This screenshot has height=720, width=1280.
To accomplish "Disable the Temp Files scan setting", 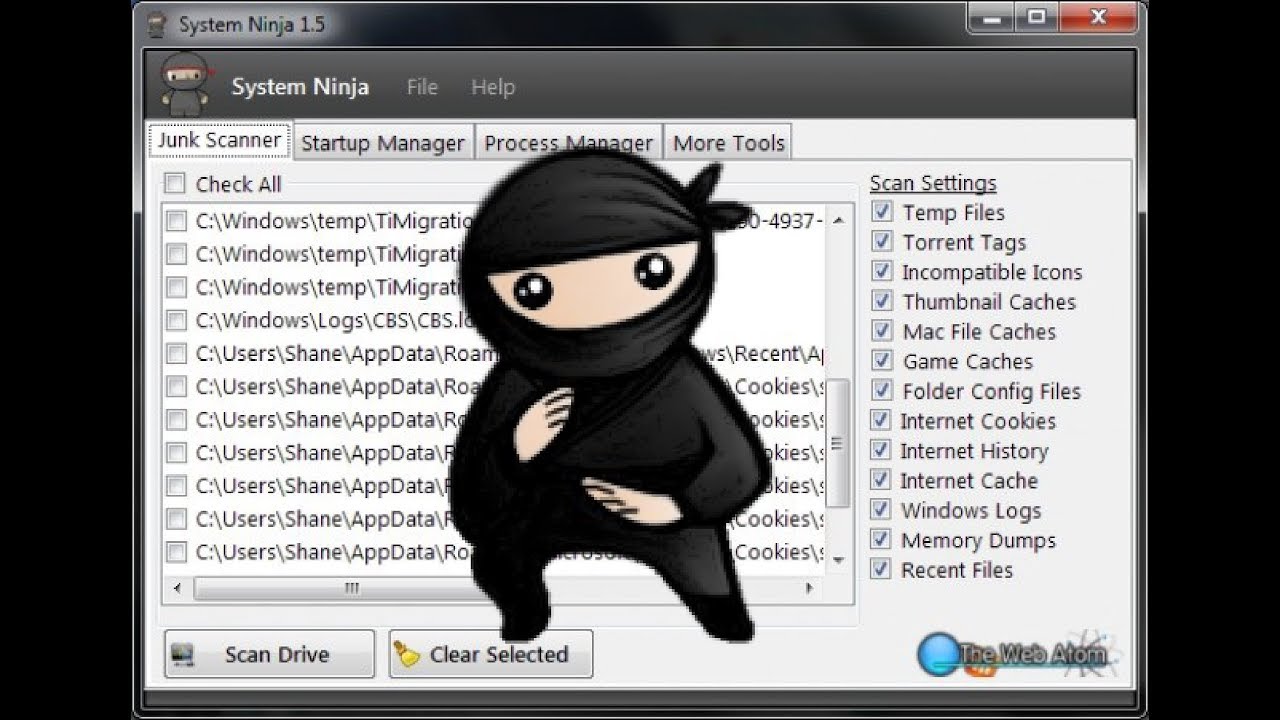I will (882, 212).
